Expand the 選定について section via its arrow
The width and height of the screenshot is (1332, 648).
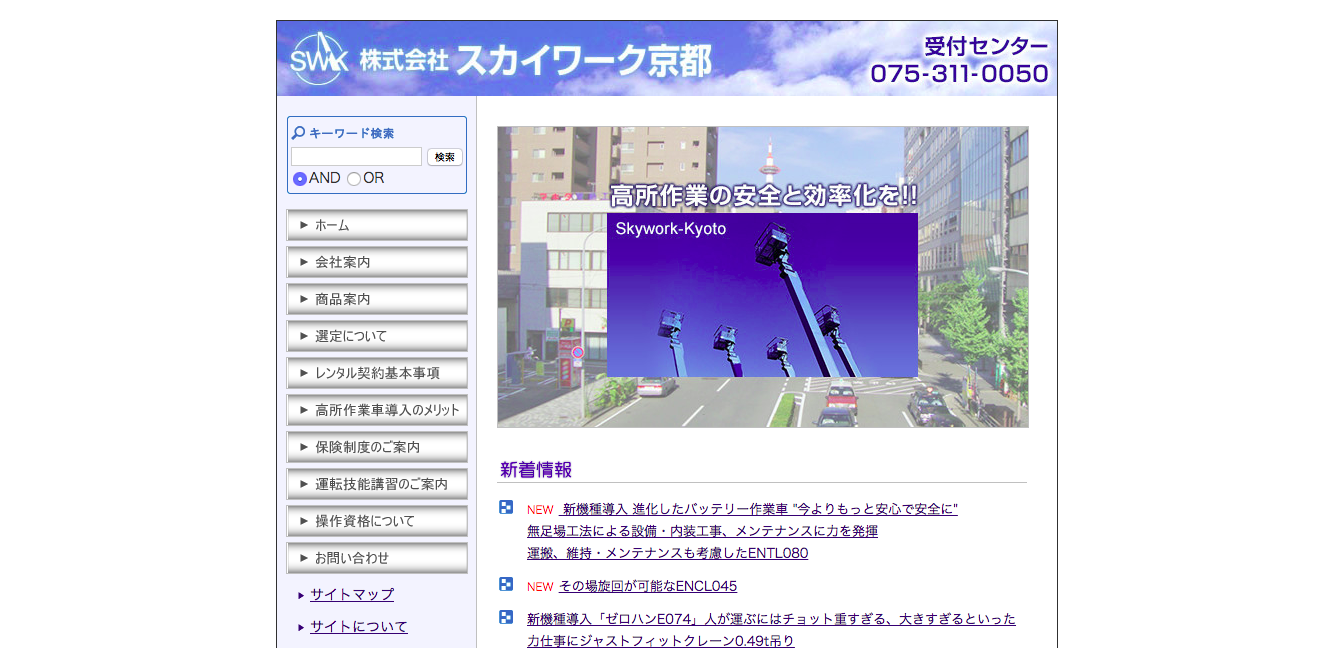click(x=304, y=335)
